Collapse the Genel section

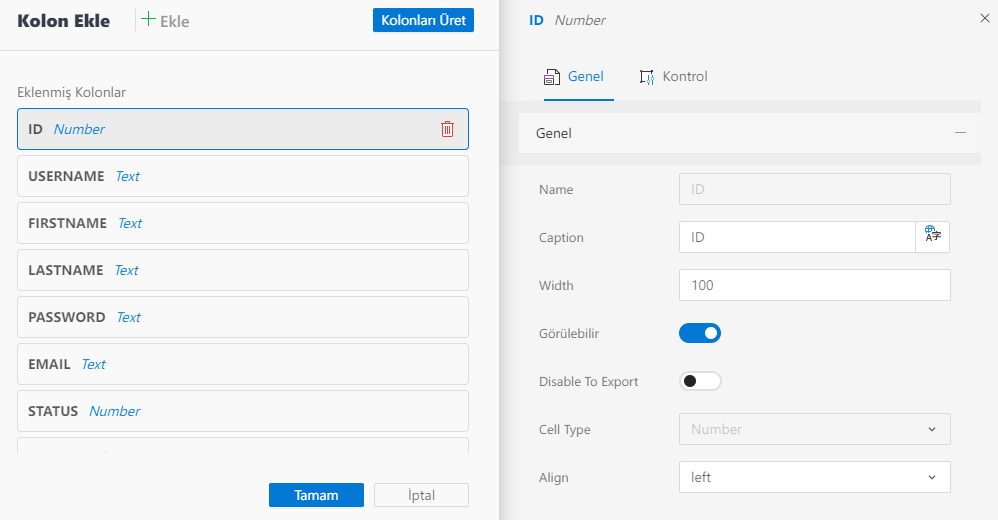coord(960,133)
